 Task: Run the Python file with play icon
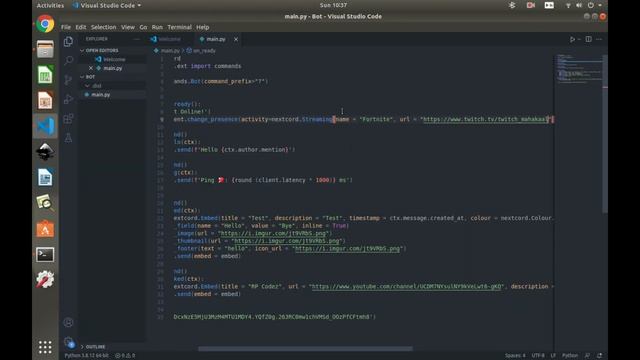[x=572, y=39]
